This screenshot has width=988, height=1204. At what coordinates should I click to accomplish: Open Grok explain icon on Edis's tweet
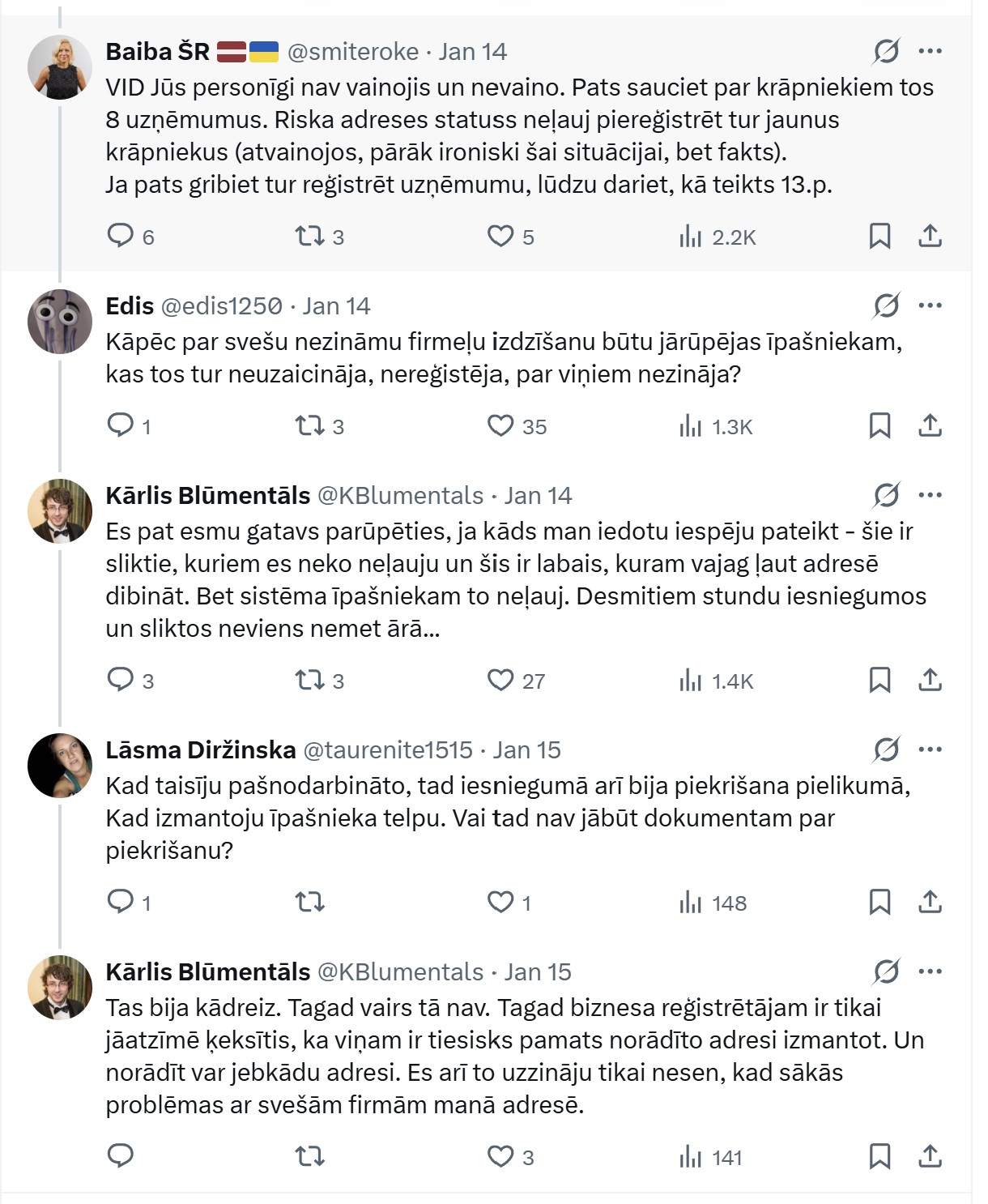(x=886, y=305)
